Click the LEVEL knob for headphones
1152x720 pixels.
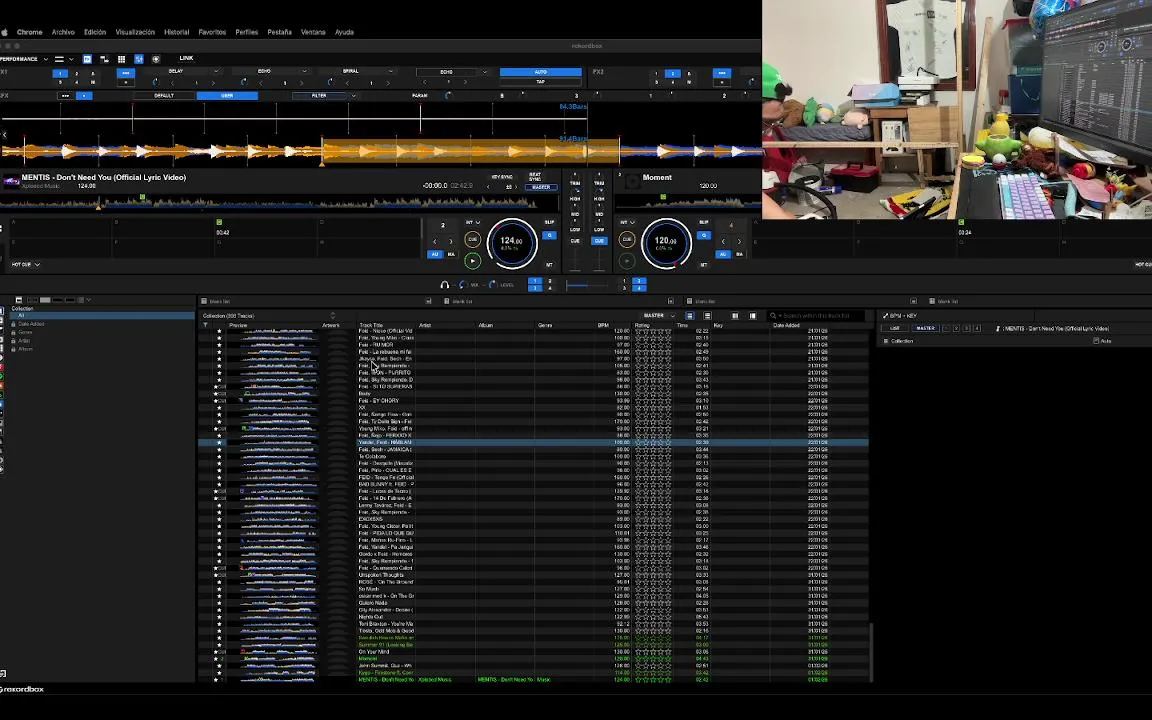(492, 284)
